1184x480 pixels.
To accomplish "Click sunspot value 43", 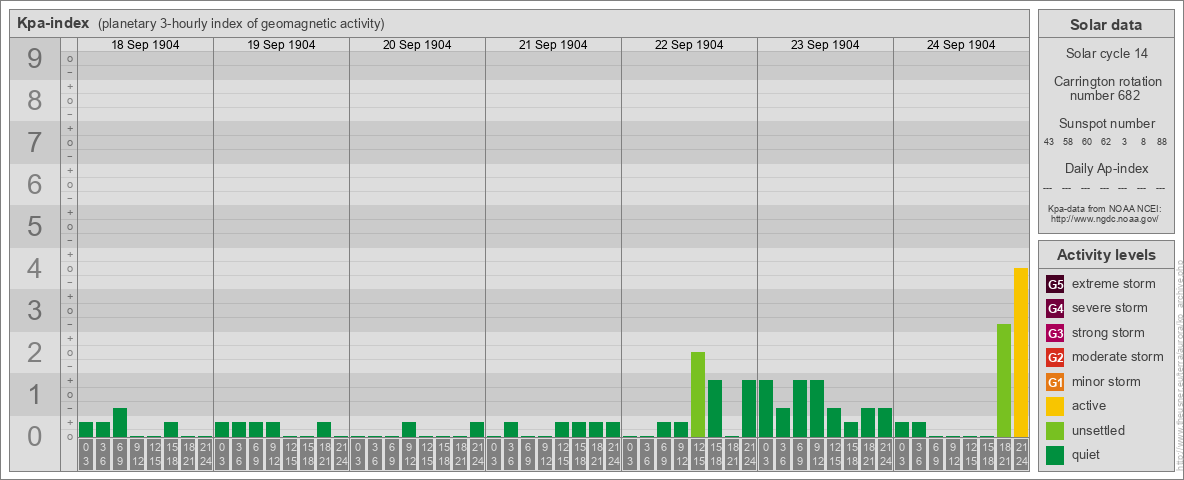I will click(1048, 141).
